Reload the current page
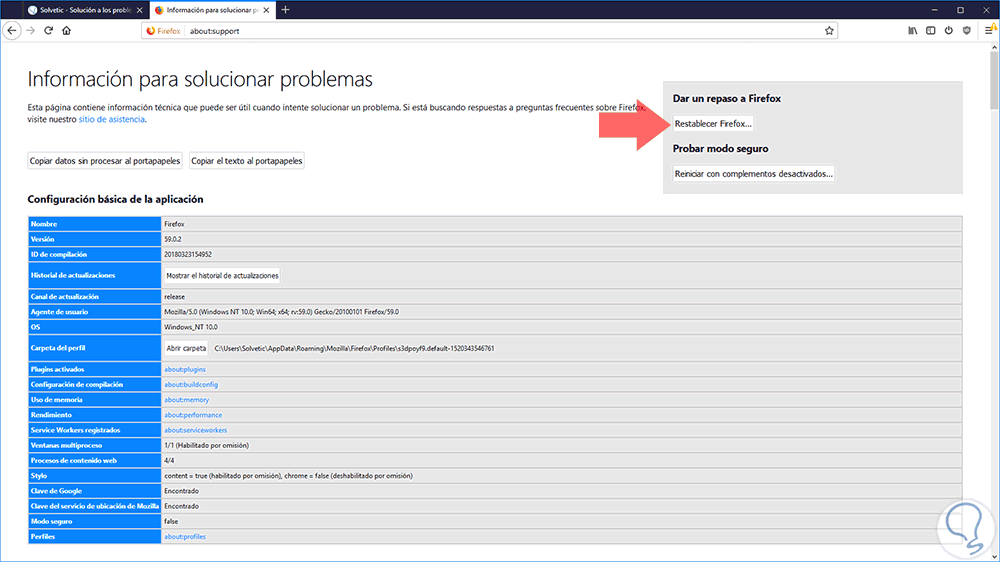The height and width of the screenshot is (562, 1000). click(48, 31)
